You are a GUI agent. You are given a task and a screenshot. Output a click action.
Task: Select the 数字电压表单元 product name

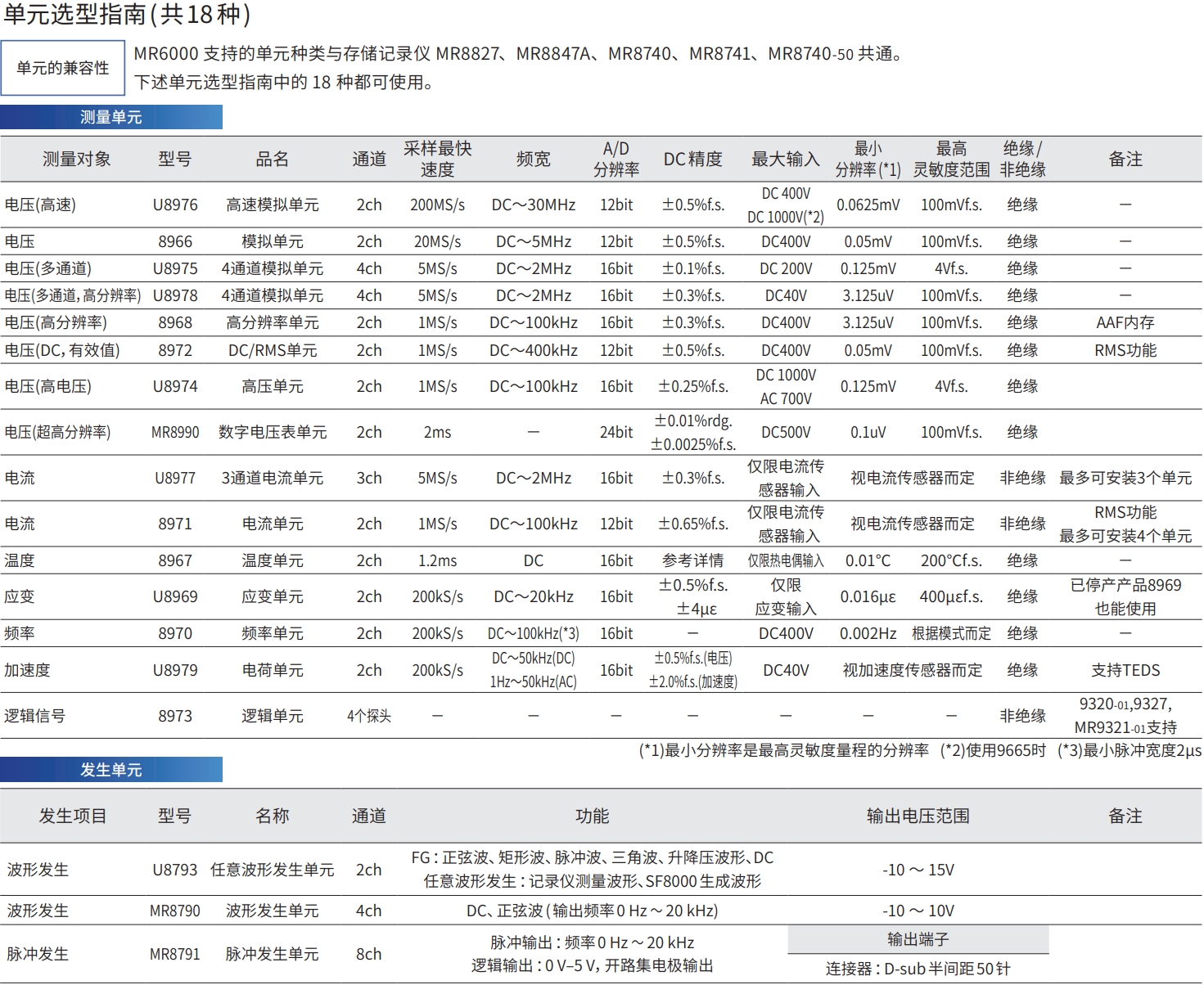(x=273, y=433)
